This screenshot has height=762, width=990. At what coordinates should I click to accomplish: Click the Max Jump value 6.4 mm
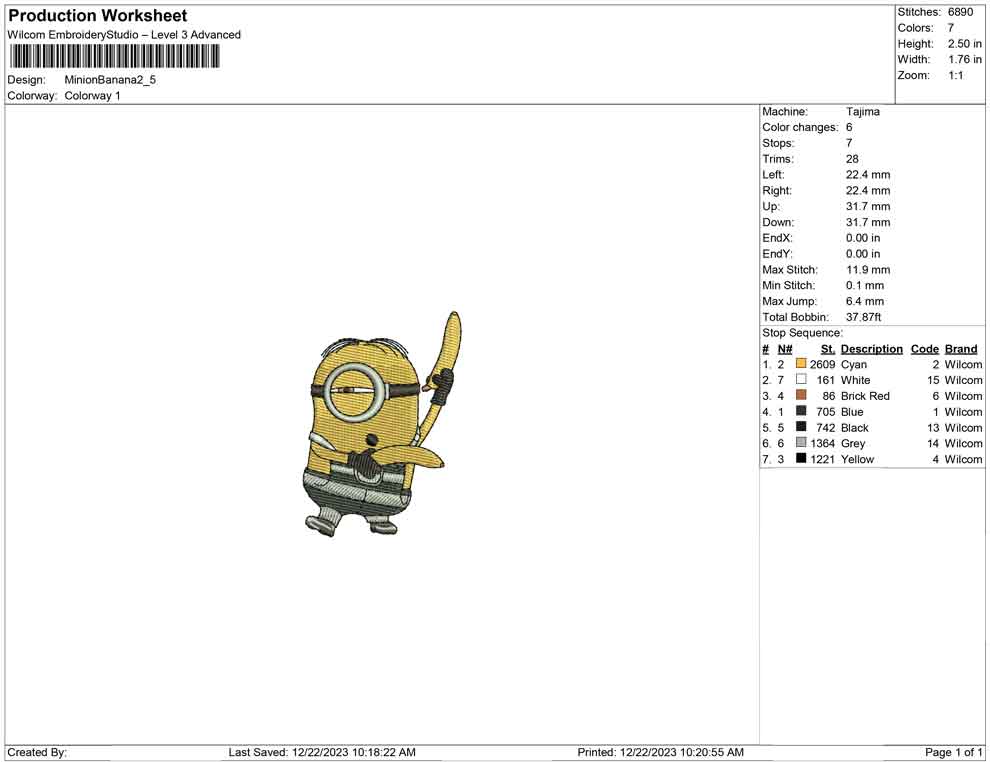pyautogui.click(x=865, y=301)
